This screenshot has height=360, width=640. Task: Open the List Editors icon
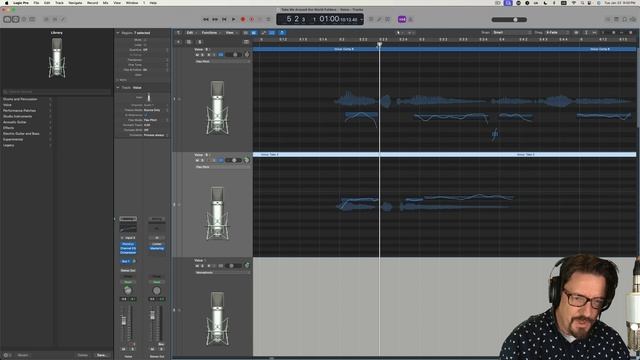608,19
